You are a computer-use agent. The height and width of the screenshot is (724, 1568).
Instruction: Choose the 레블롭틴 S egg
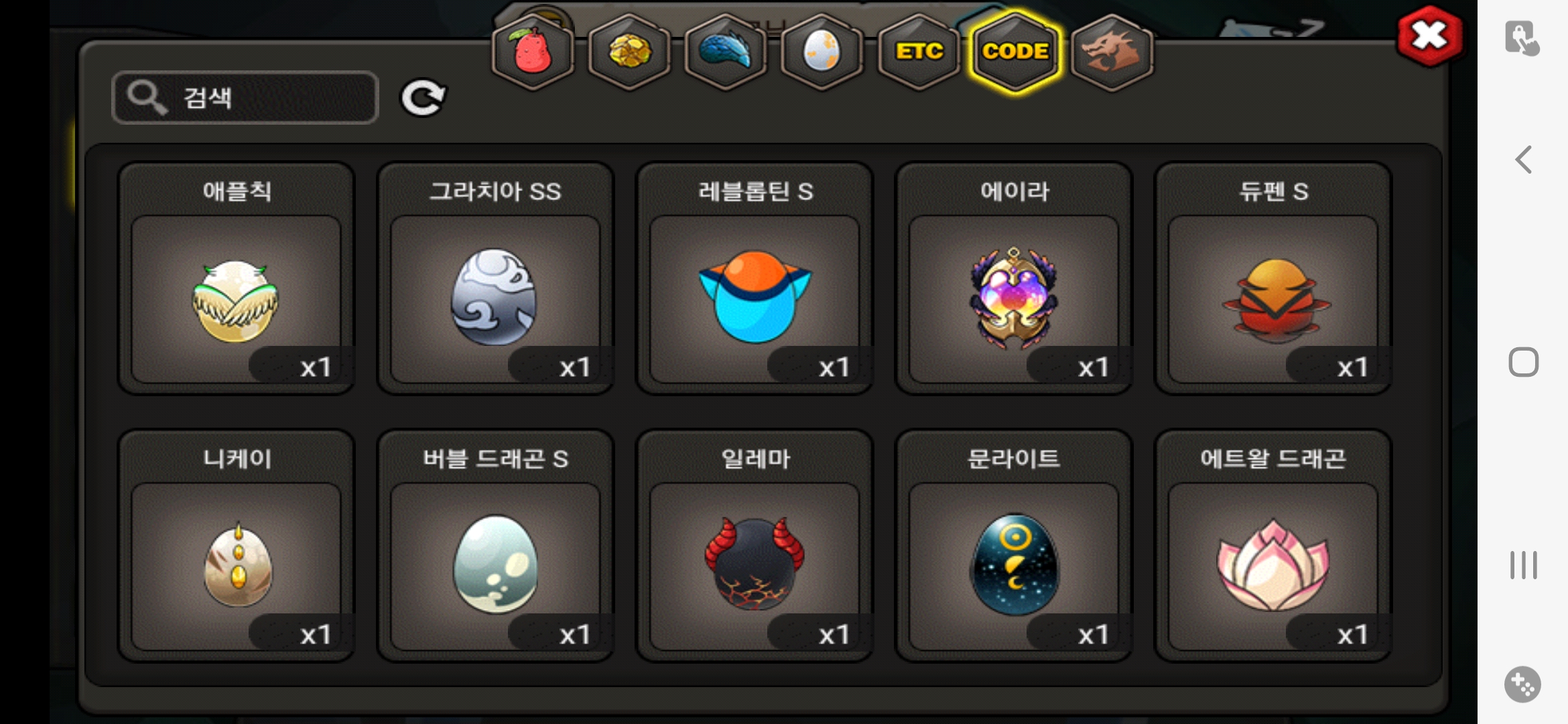point(755,278)
